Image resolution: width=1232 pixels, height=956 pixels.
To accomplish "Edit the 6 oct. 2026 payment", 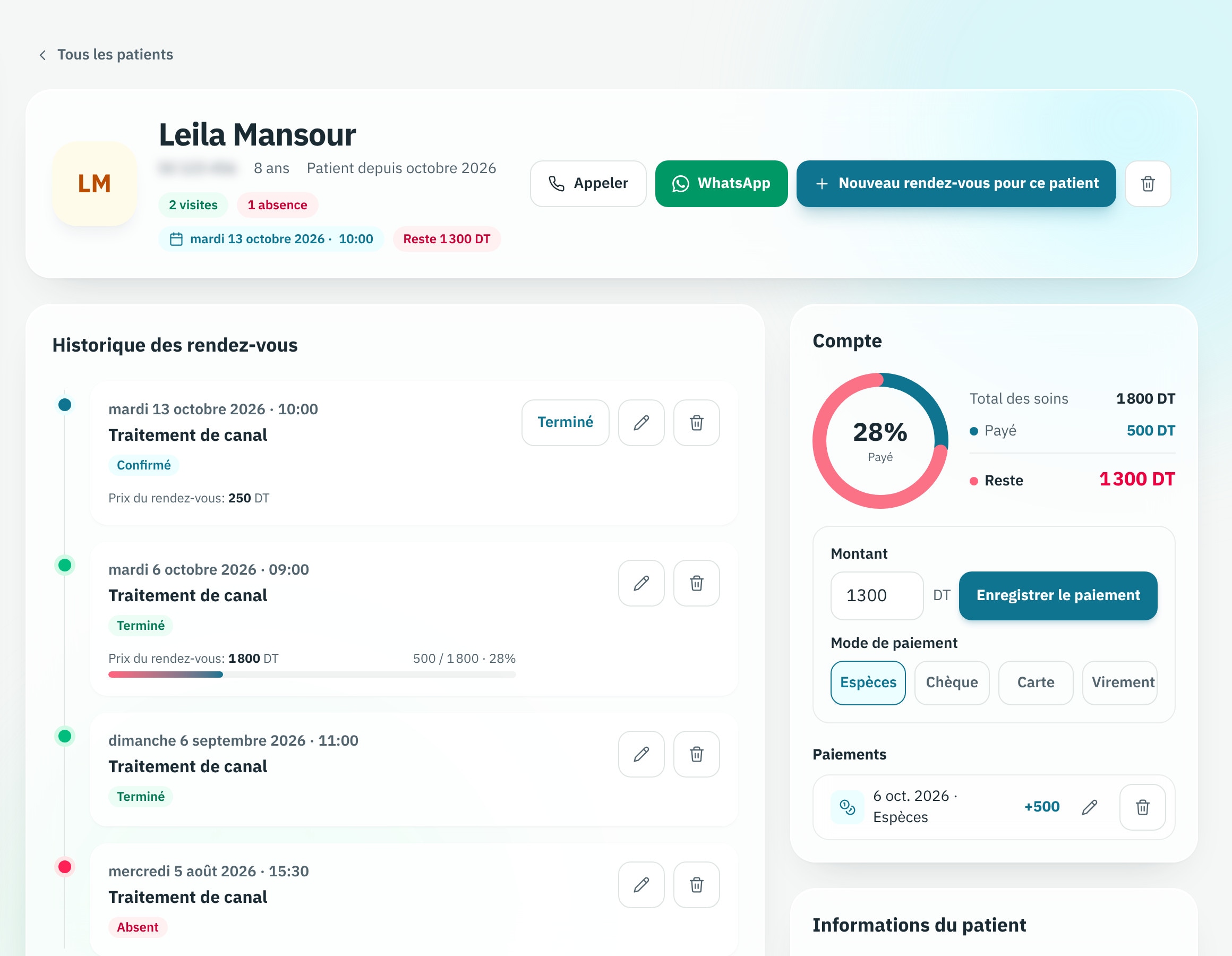I will (x=1089, y=806).
